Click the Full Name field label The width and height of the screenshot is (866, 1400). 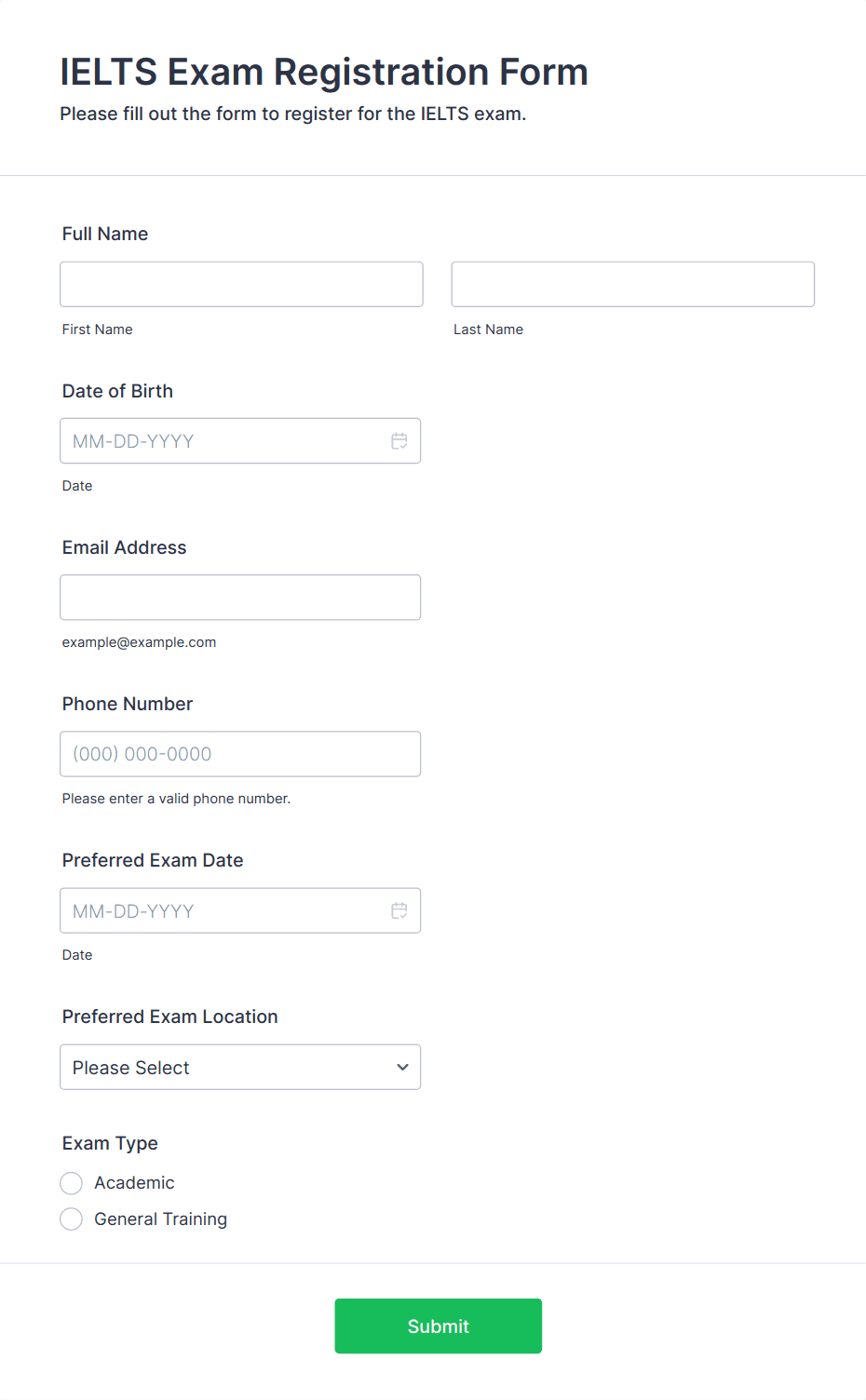point(105,234)
